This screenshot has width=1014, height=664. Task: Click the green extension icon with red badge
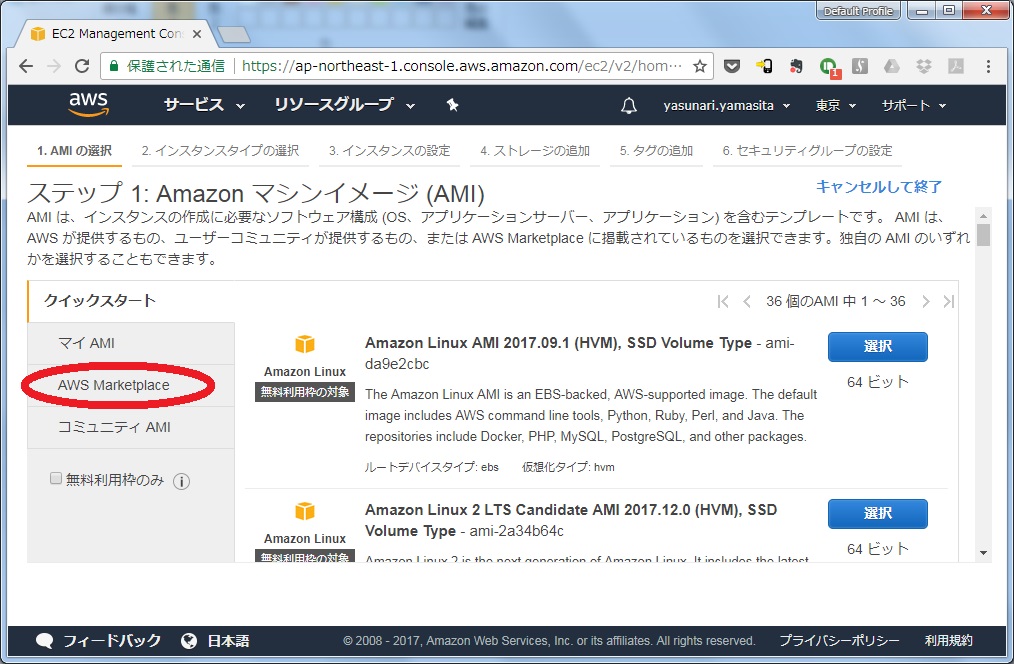tap(828, 67)
